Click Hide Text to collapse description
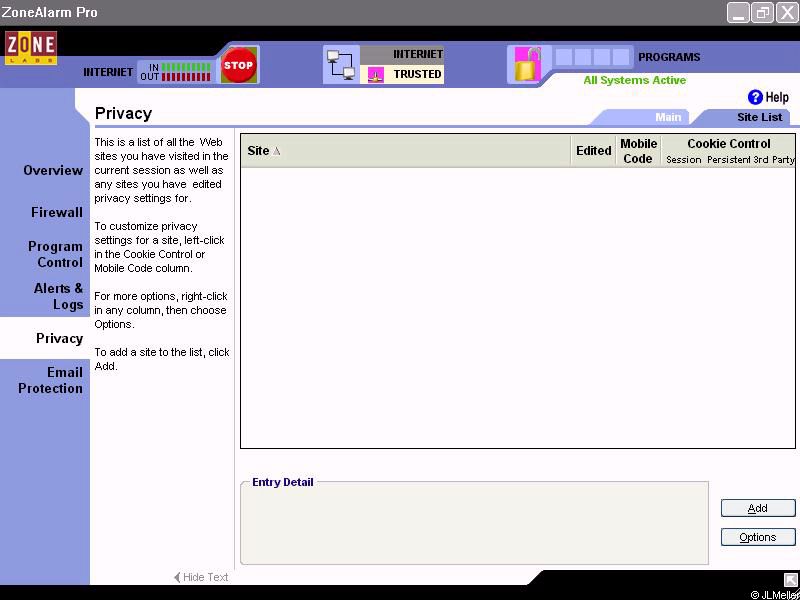Screen dimensions: 800x600 (201, 577)
